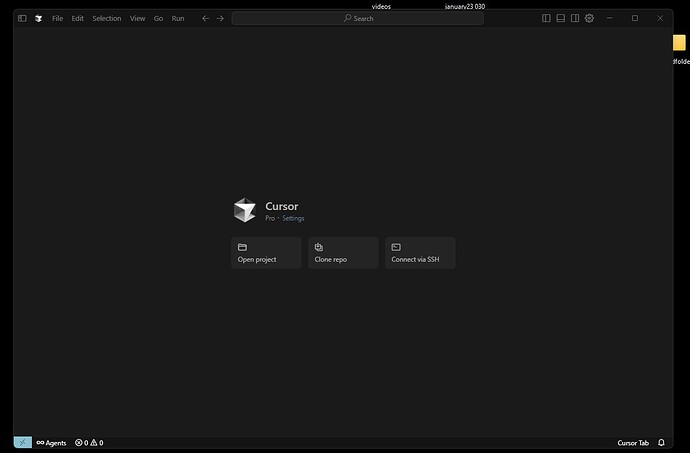Viewport: 690px width, 453px height.
Task: Toggle right sidebar layout icon
Action: (575, 18)
